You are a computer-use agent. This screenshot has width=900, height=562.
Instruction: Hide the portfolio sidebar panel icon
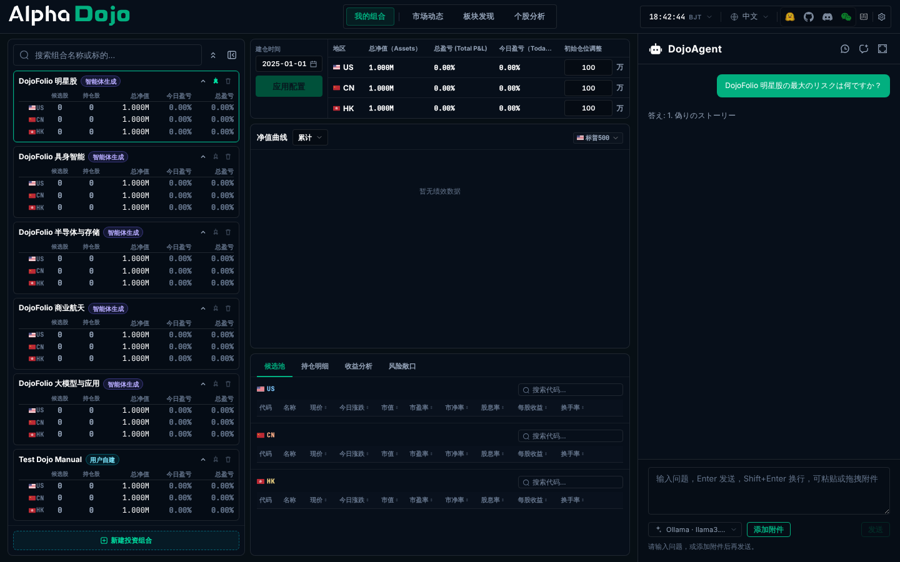(x=232, y=55)
